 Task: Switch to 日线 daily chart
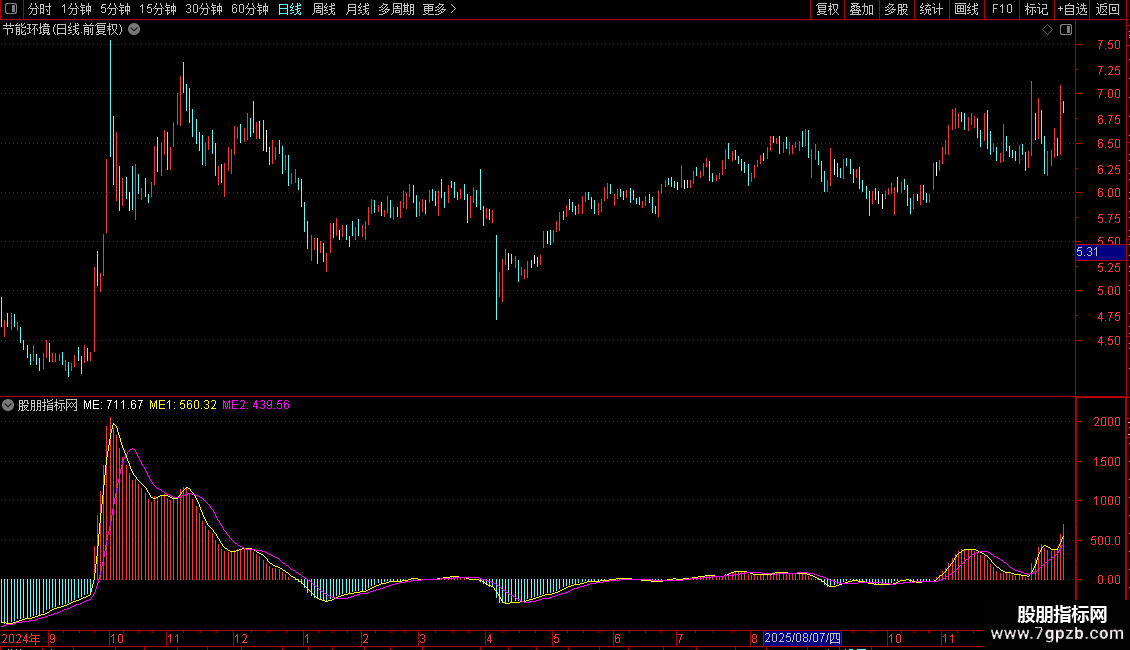tap(290, 9)
